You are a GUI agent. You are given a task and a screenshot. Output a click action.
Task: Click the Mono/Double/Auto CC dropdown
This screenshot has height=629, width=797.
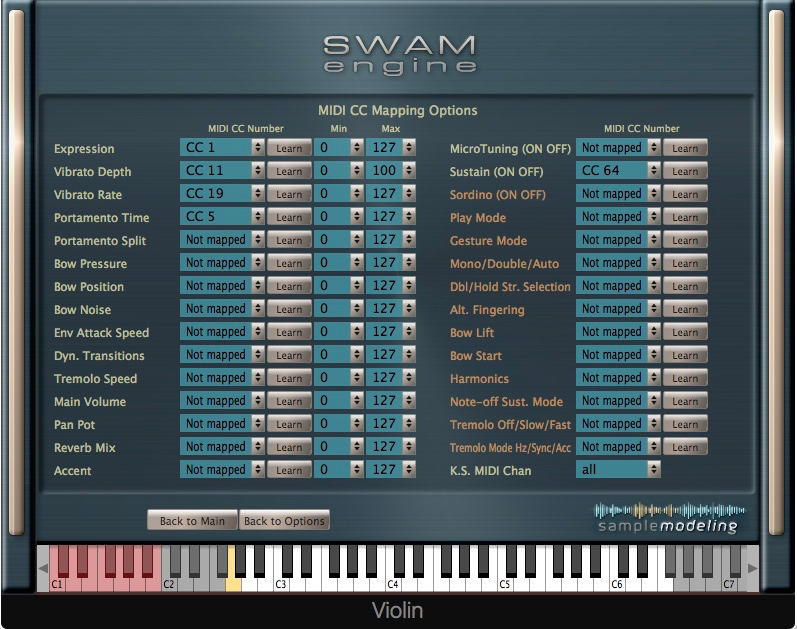point(618,263)
